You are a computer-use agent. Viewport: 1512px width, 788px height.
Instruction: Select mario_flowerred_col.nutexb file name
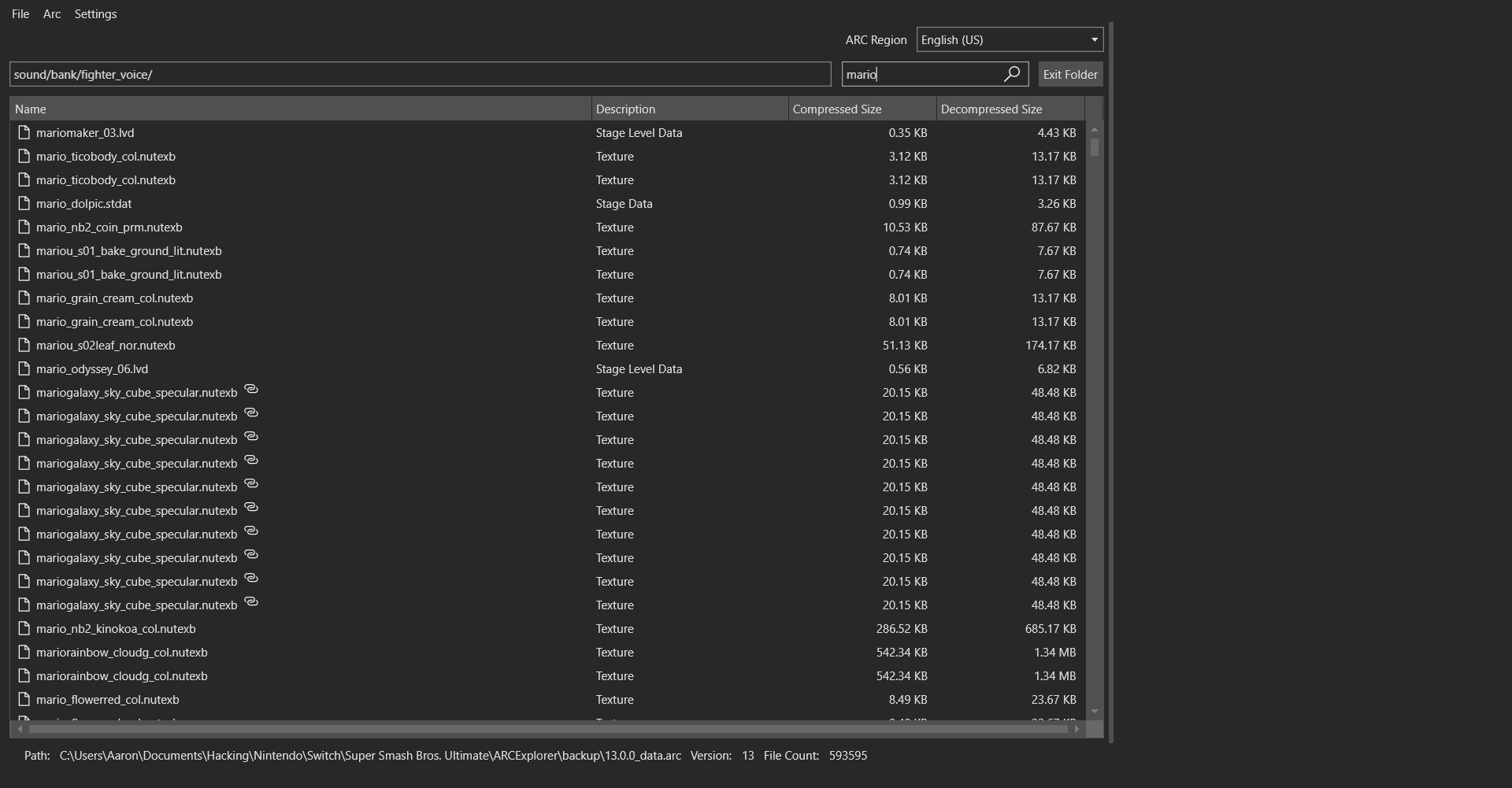coord(108,700)
